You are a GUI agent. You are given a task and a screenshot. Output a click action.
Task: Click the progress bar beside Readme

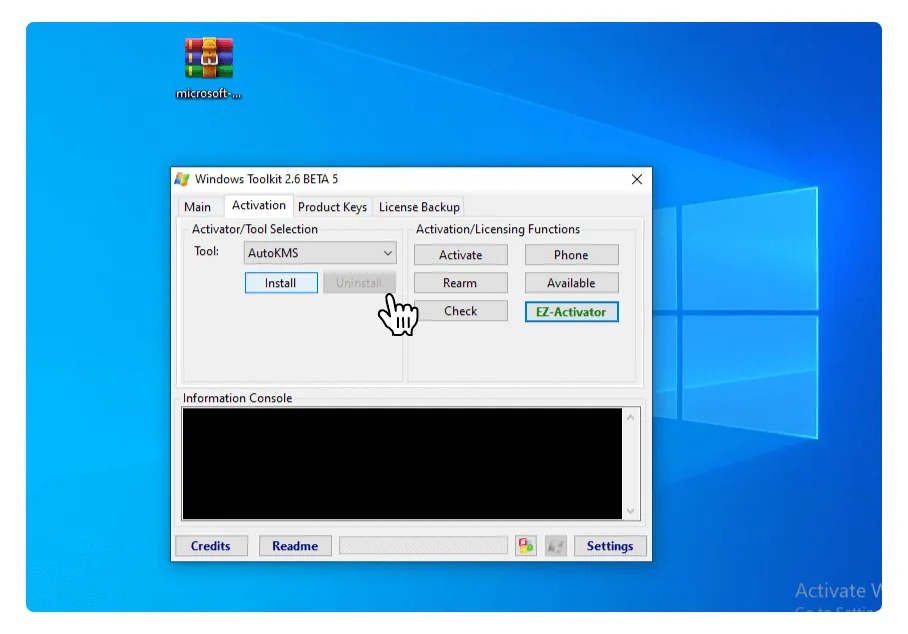[423, 545]
